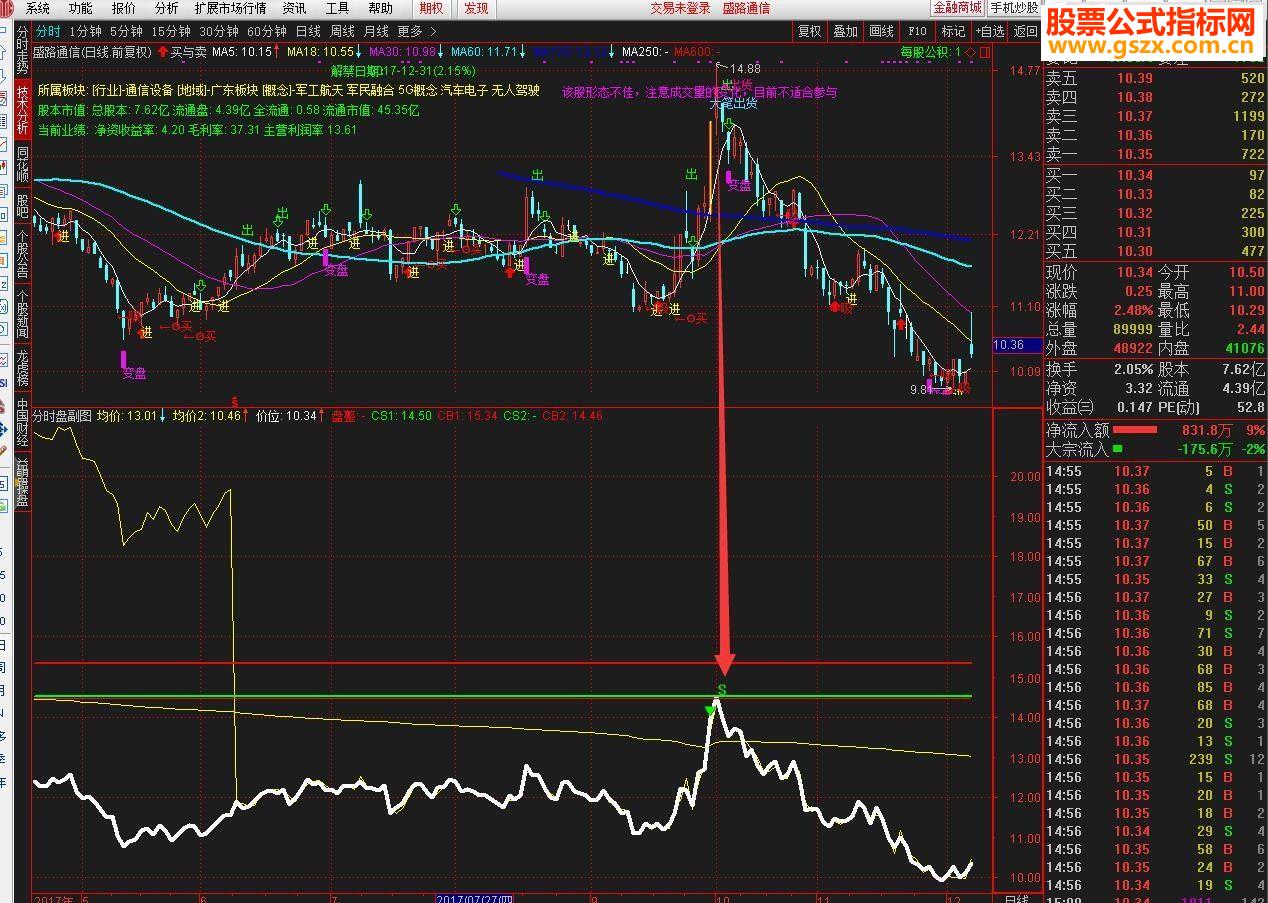Click the 手机炒股 button

(x=1013, y=8)
